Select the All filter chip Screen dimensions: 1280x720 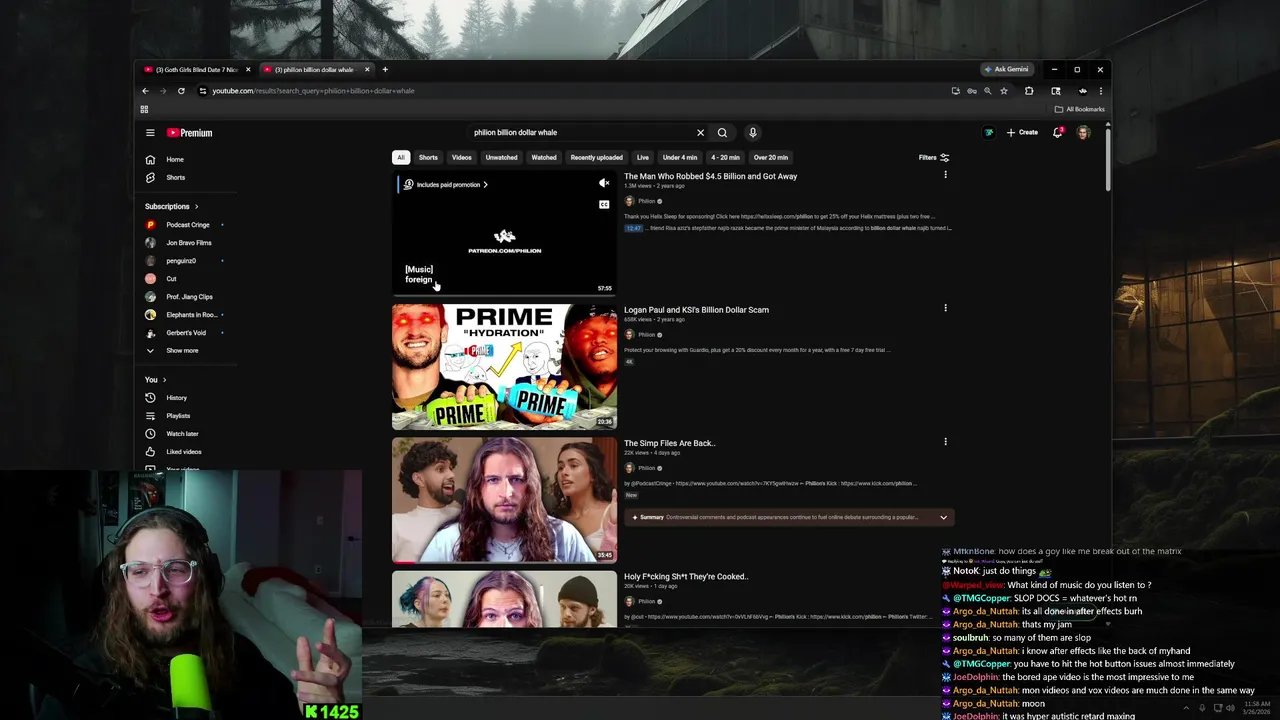(x=401, y=157)
